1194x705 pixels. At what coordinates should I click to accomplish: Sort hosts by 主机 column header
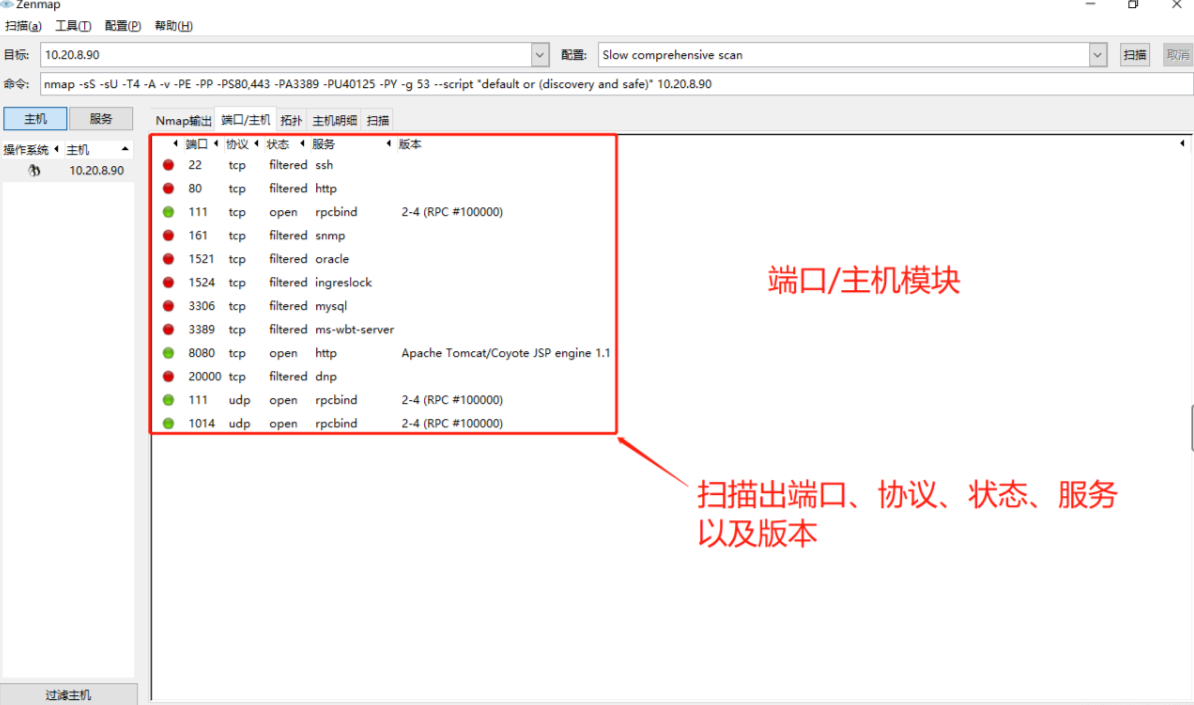(x=78, y=149)
